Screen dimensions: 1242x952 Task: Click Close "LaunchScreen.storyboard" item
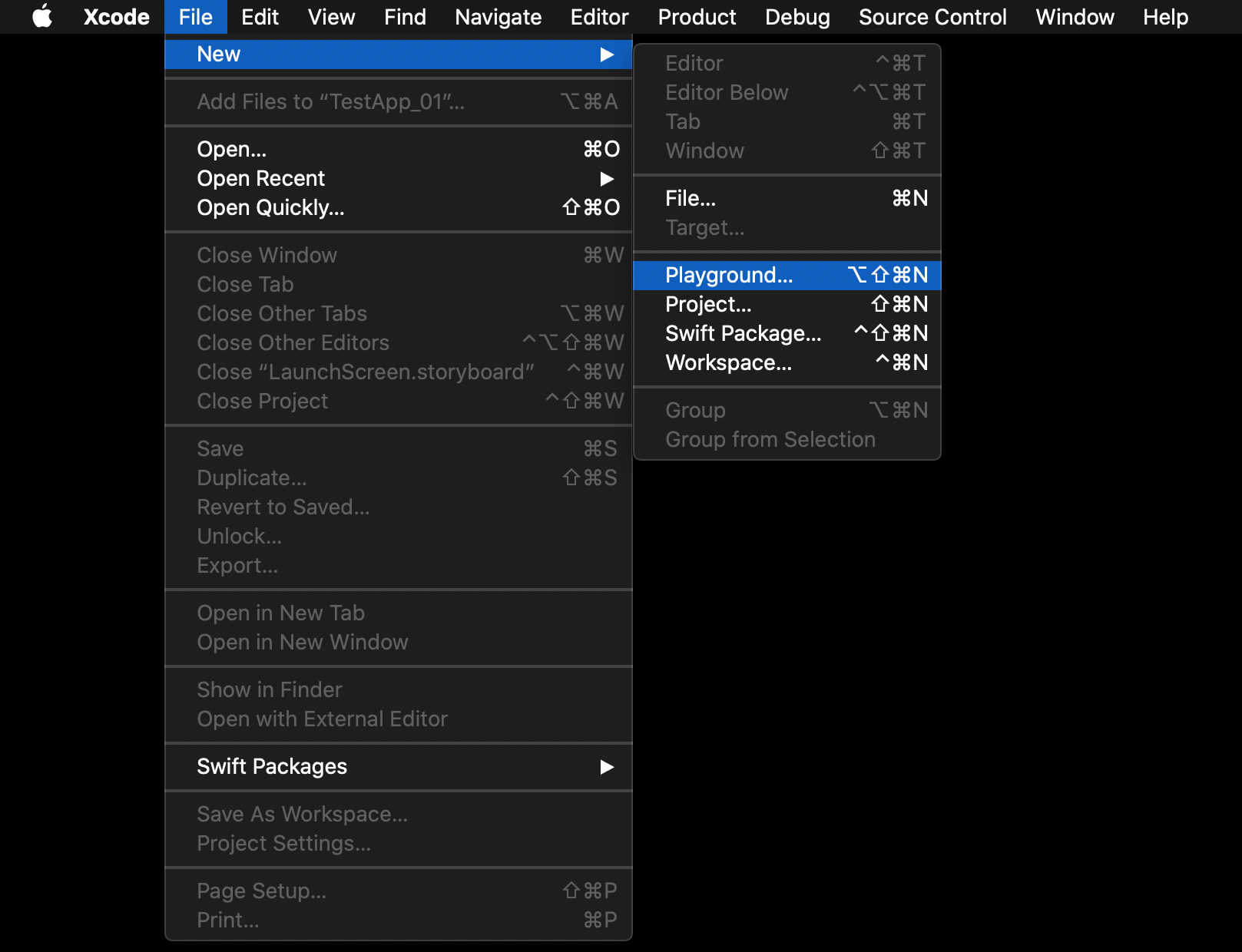click(x=399, y=372)
